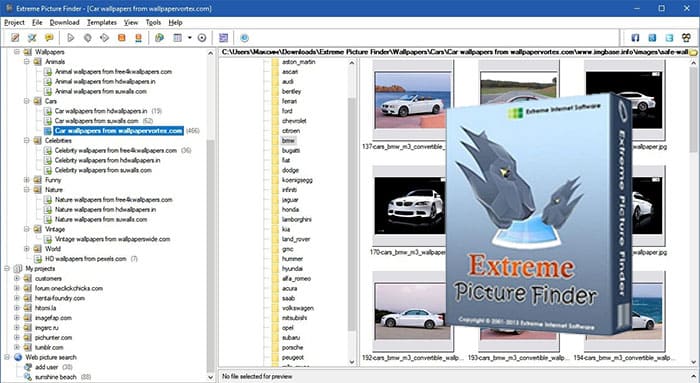Select 'Car wallpapers from wallpapervortex.com' project
Screen dimensions: 700x383
tap(118, 131)
